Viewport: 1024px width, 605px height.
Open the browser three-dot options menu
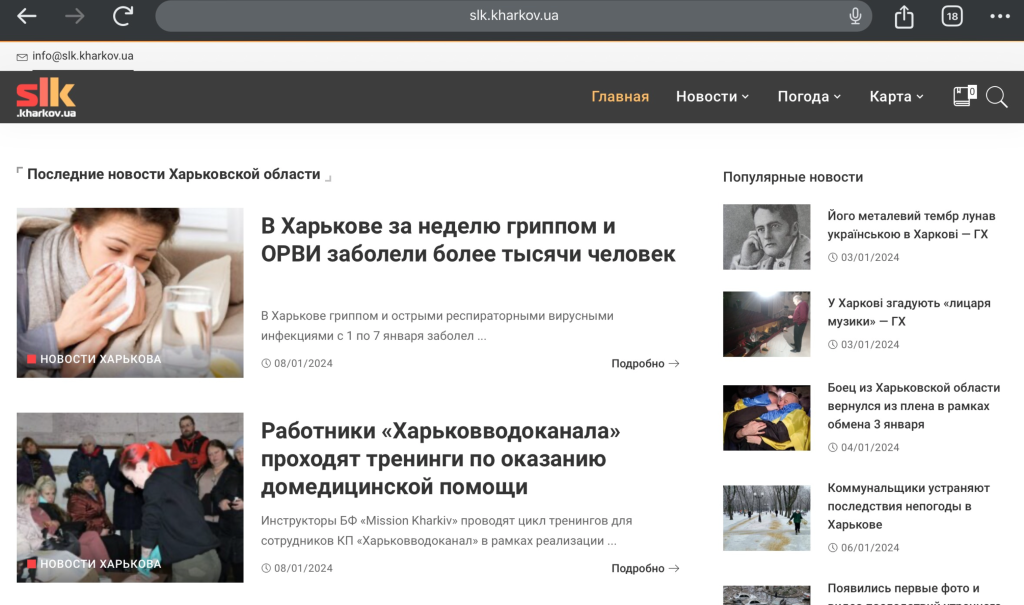999,16
